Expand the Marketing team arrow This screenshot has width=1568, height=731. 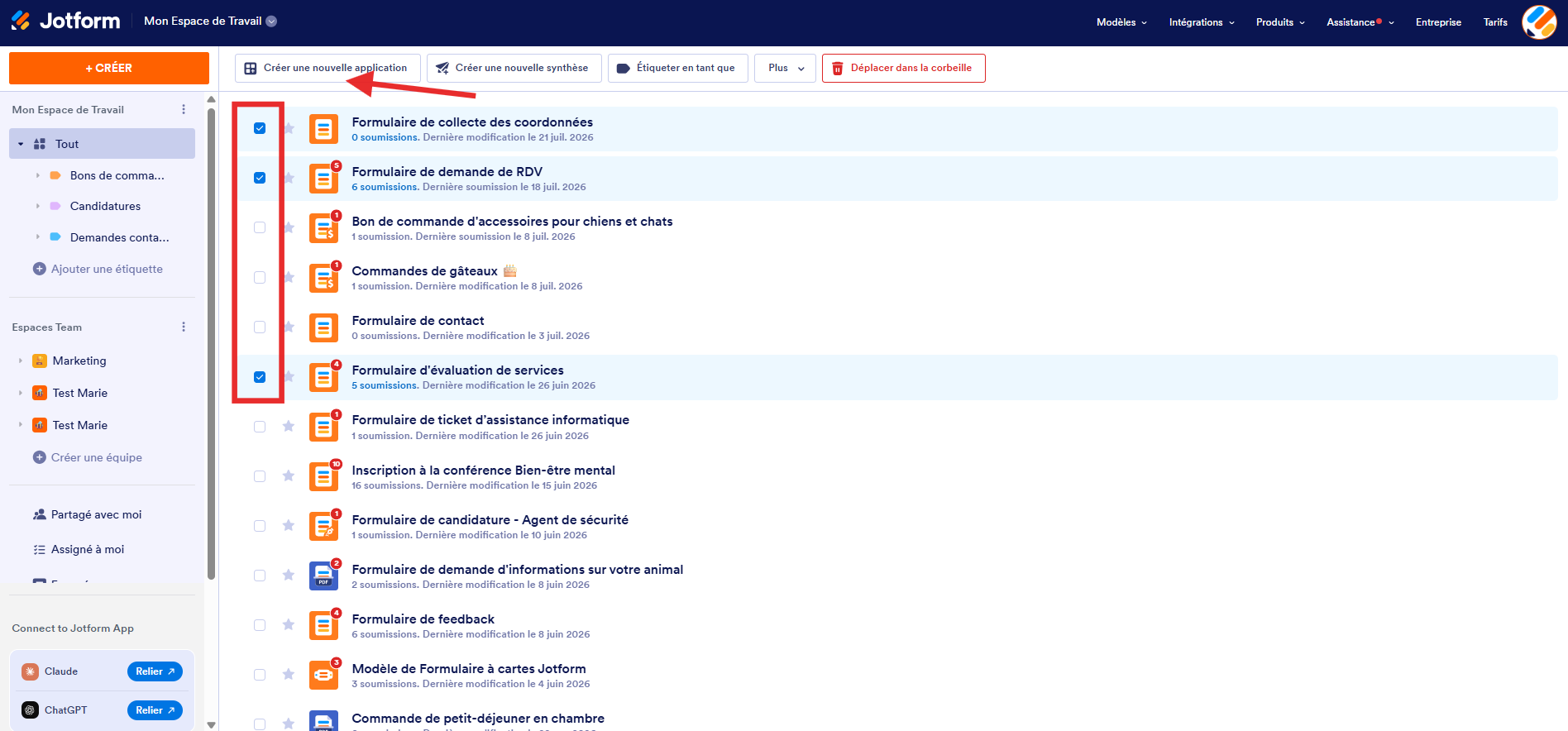[21, 361]
